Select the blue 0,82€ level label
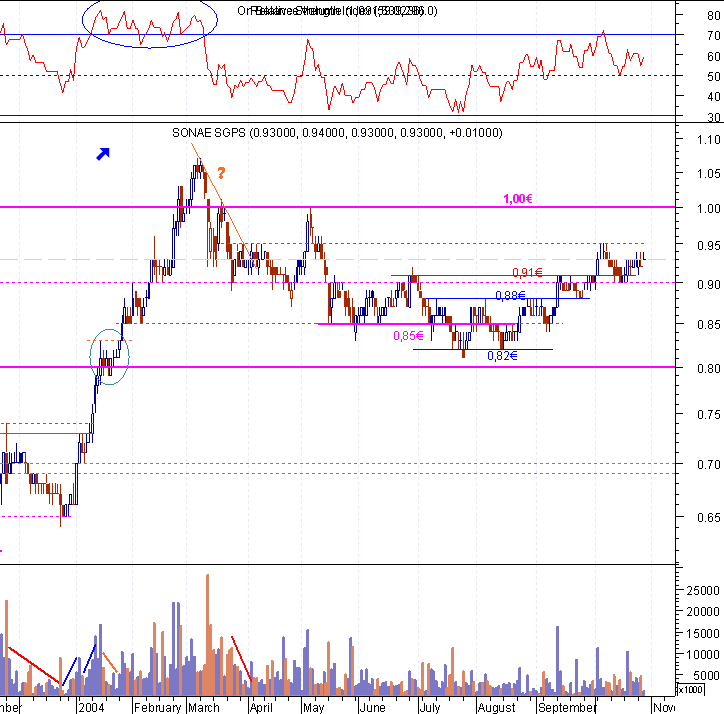 [x=502, y=356]
